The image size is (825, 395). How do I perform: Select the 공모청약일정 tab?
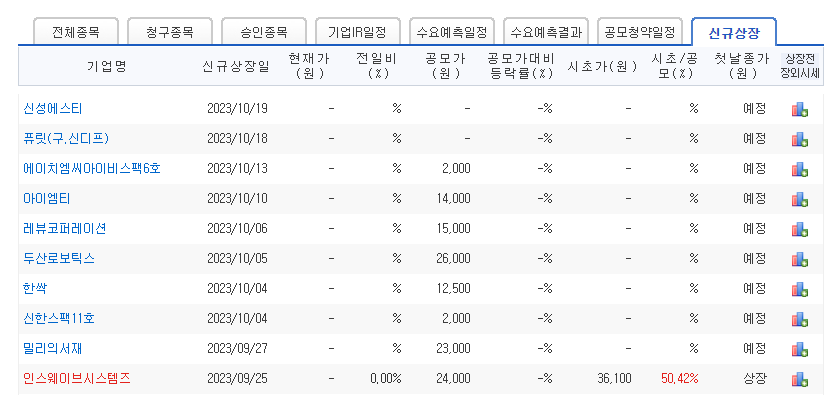click(640, 32)
